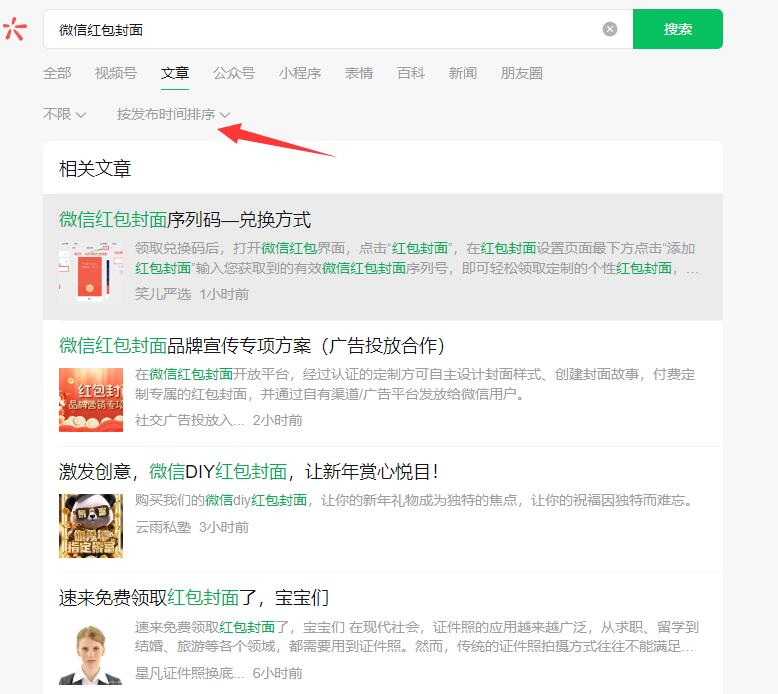Clear the search box with the X icon
The height and width of the screenshot is (694, 778).
(x=610, y=29)
